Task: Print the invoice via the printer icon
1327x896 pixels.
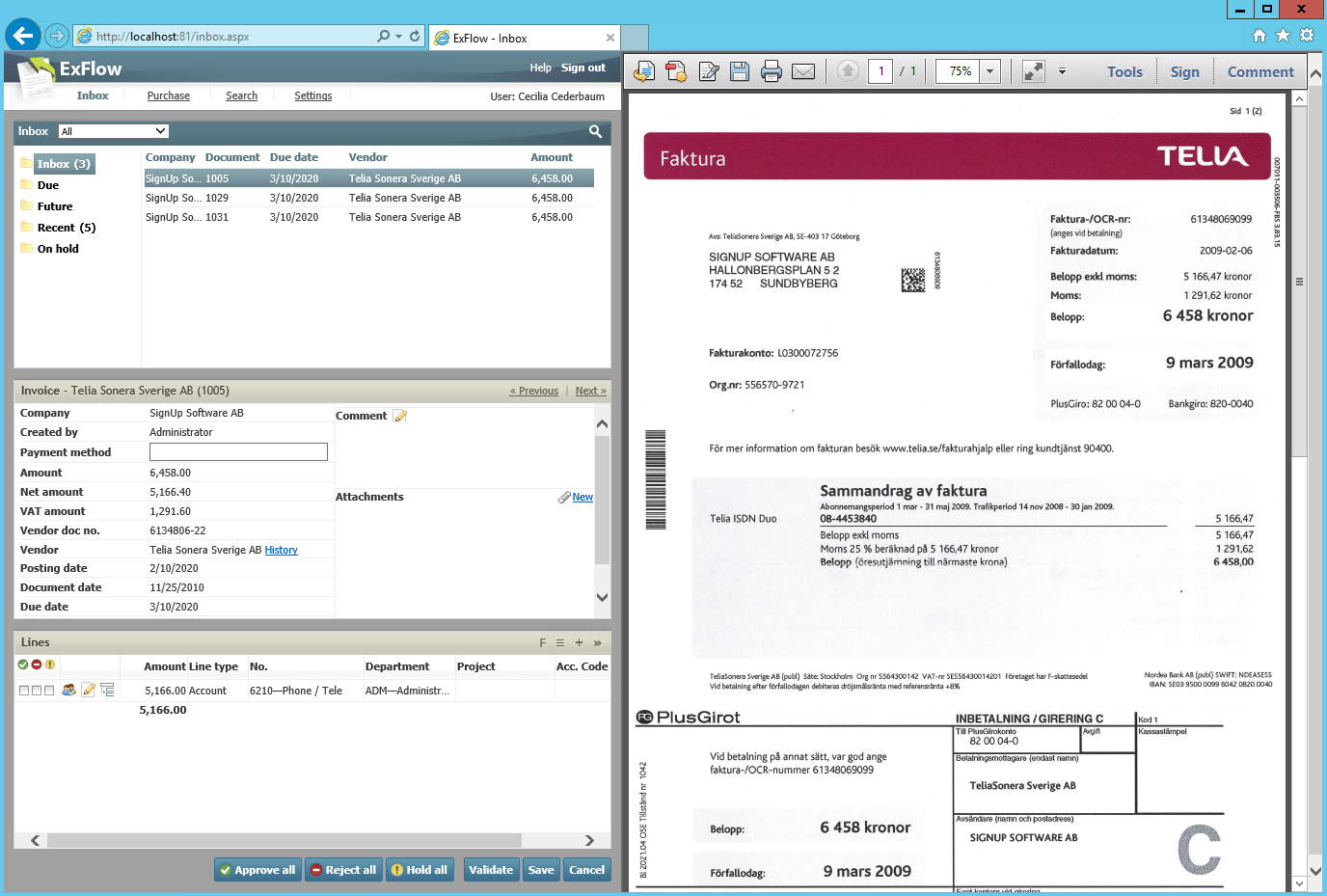Action: pyautogui.click(x=772, y=71)
